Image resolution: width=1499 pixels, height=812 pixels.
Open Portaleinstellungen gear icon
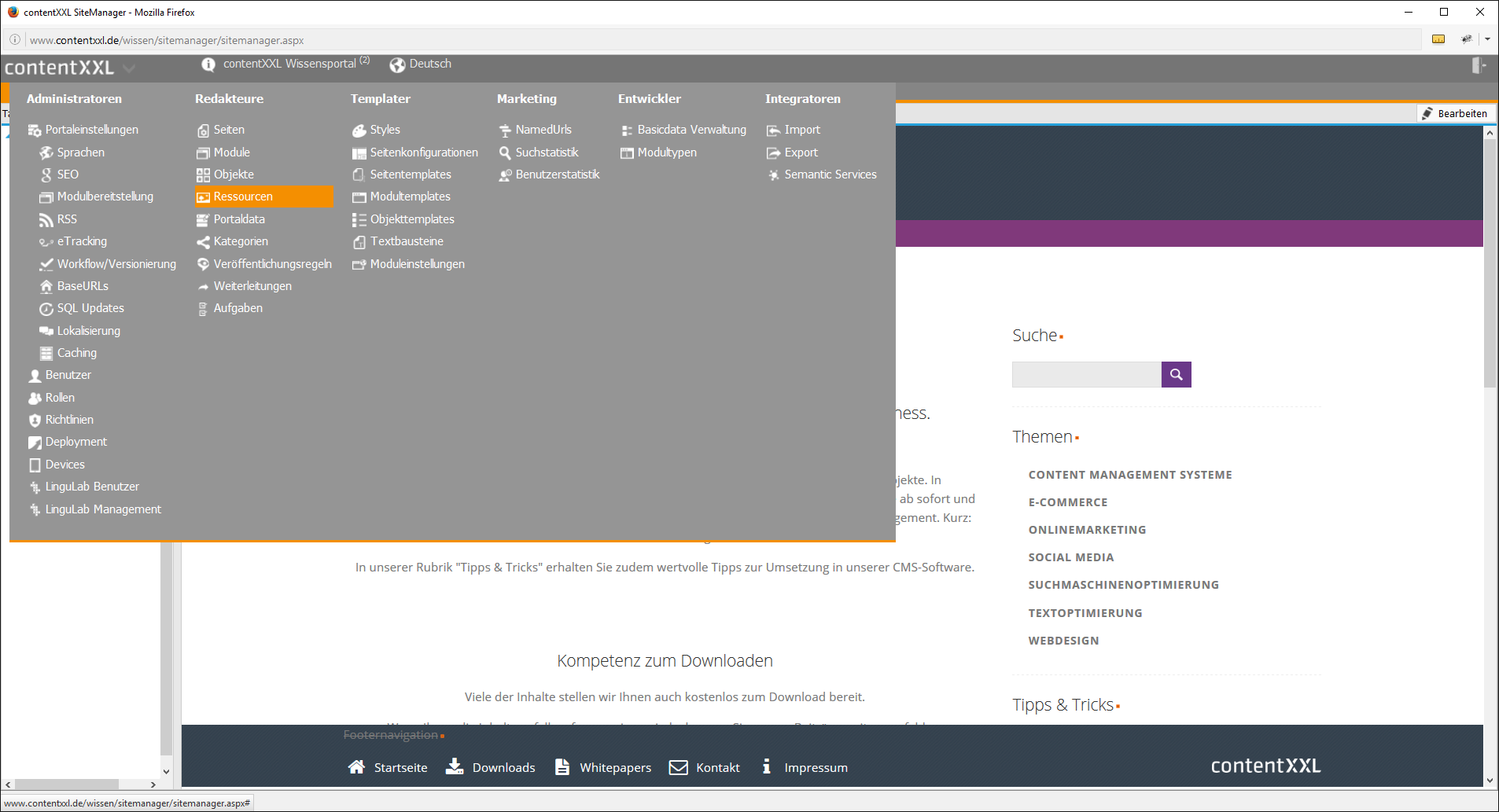[x=35, y=130]
